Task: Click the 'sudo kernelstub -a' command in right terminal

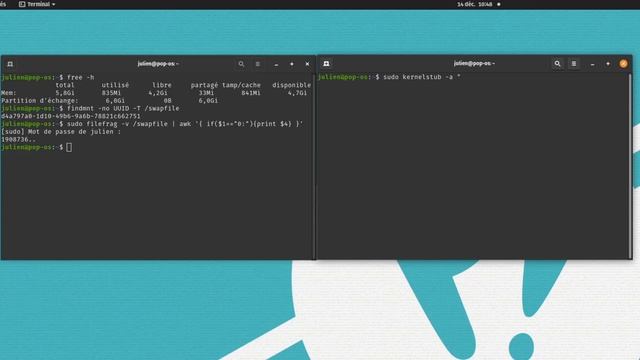Action: [422, 77]
